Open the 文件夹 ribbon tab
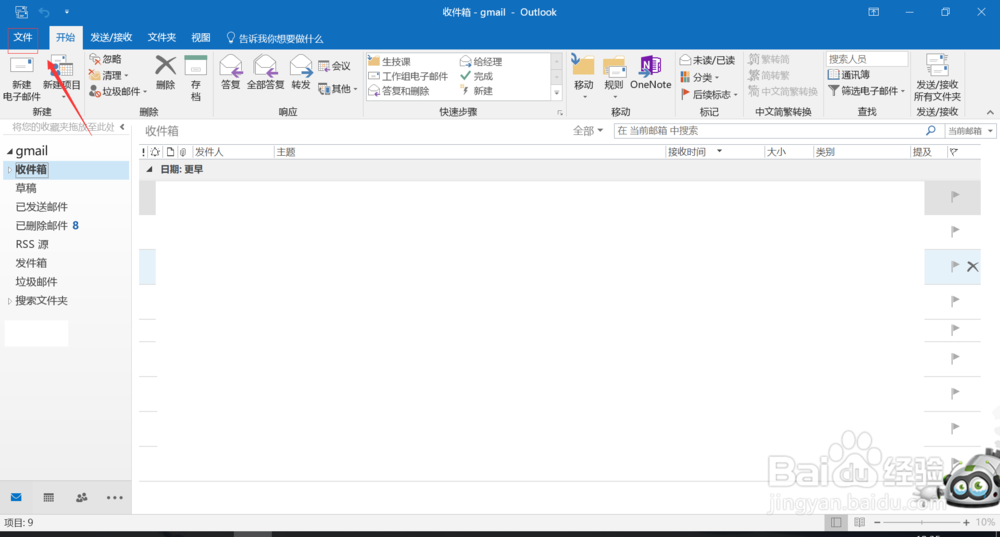The width and height of the screenshot is (1000, 537). tap(161, 38)
